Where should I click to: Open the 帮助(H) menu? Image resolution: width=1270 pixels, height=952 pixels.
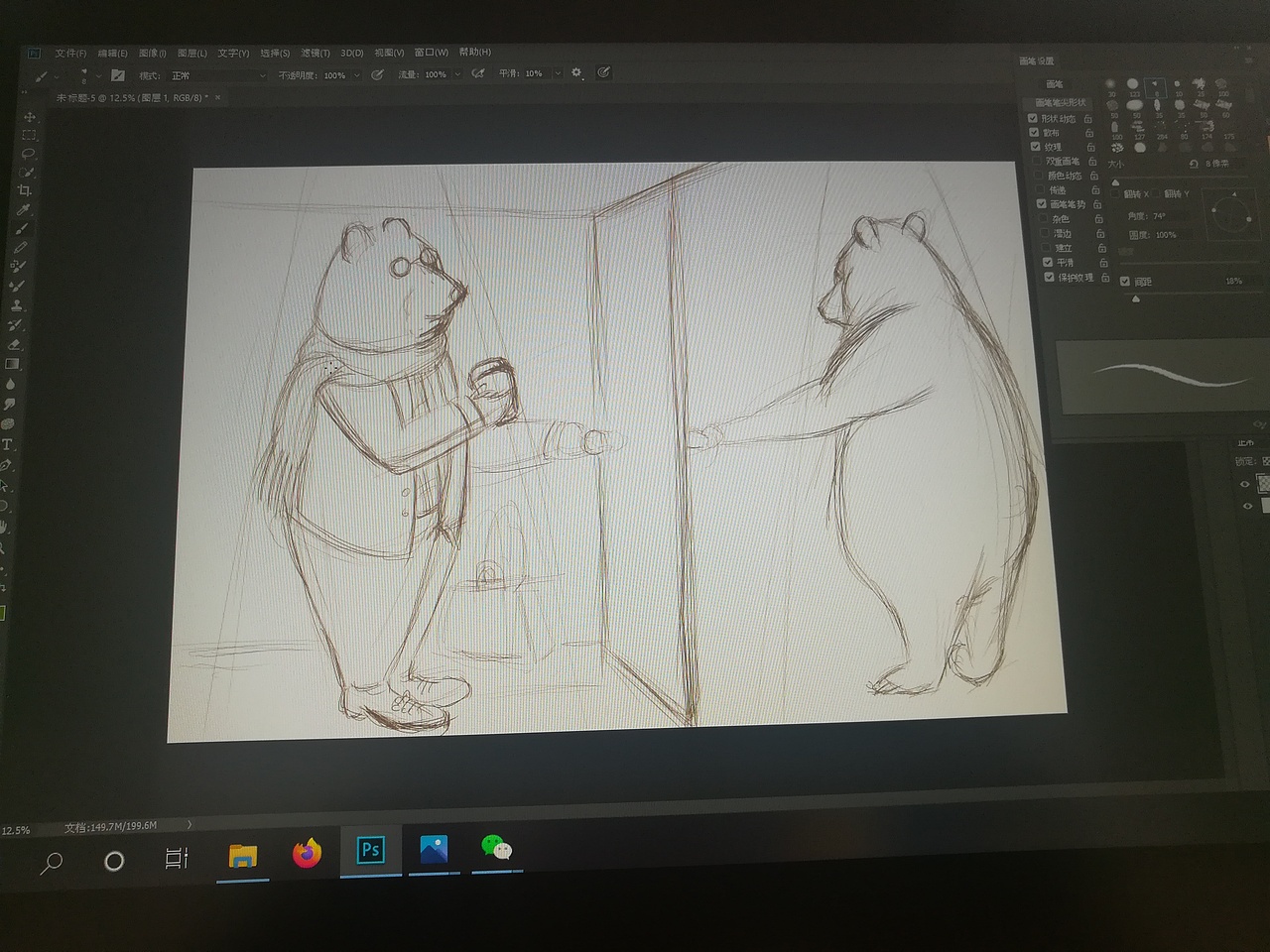[x=475, y=52]
